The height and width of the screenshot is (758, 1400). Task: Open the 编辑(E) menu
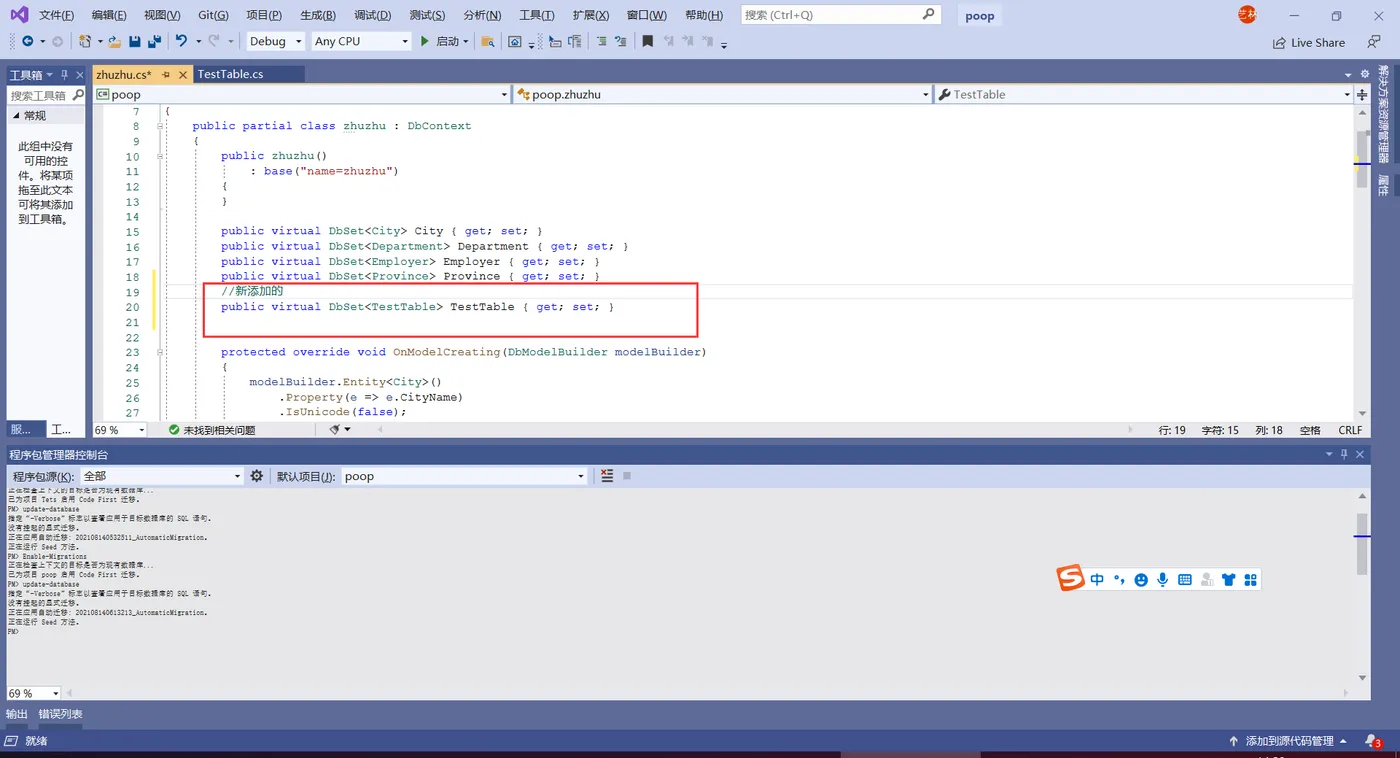click(x=109, y=15)
